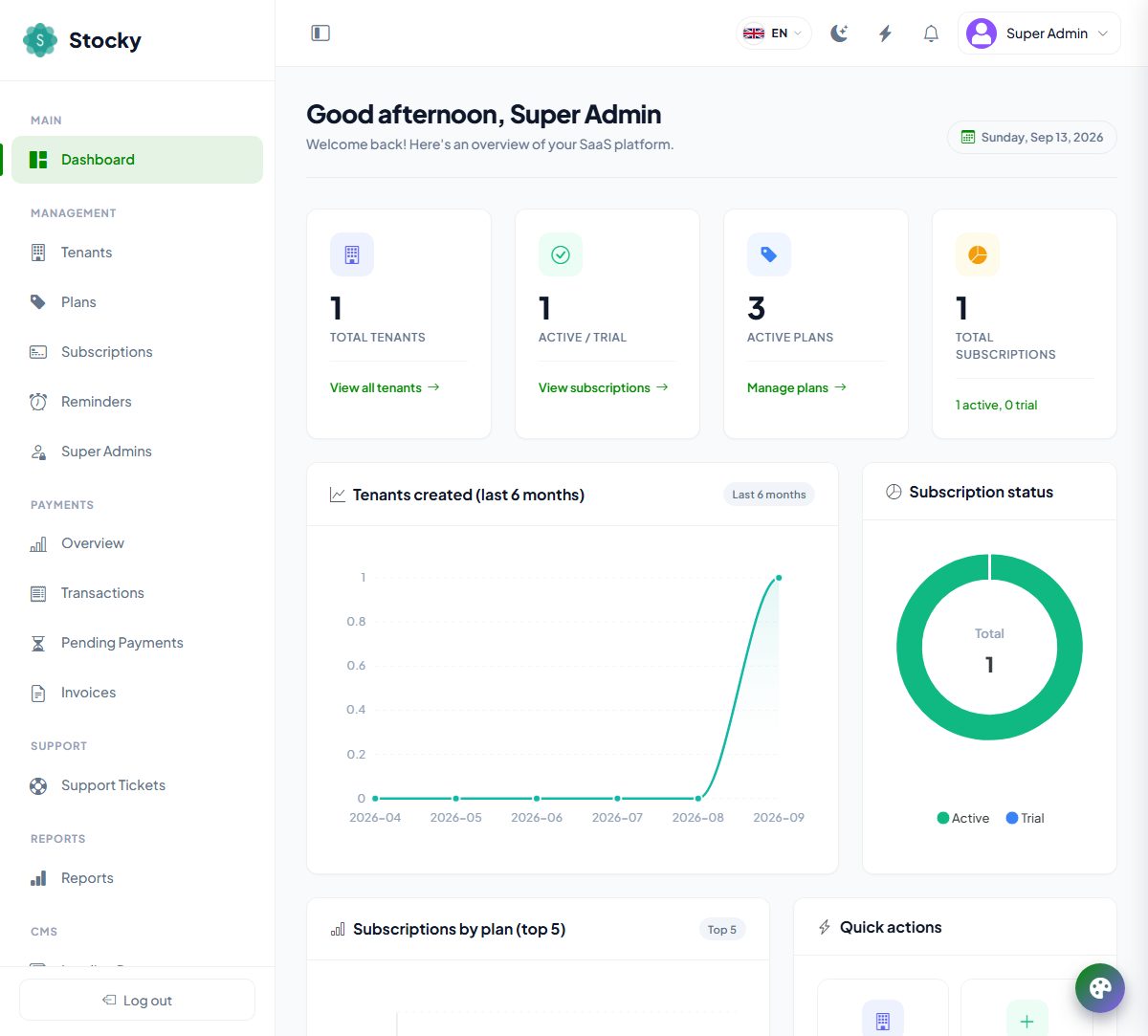1148x1036 pixels.
Task: Click the 1 active, 0 trial text
Action: (x=996, y=405)
